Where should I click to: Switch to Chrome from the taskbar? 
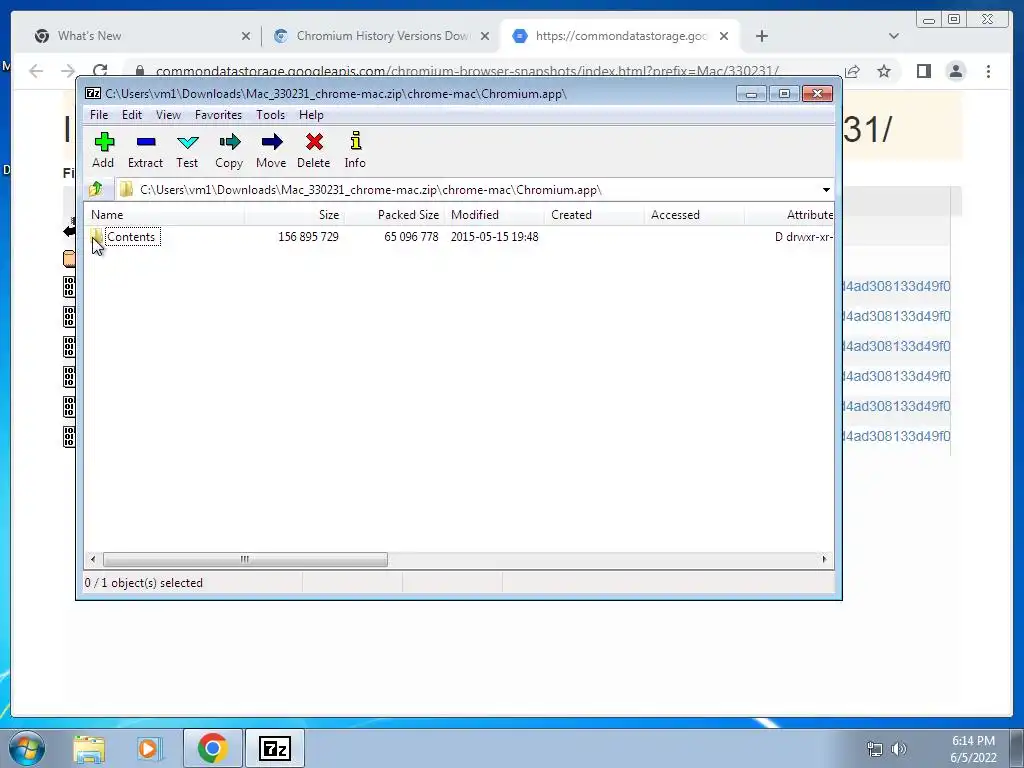tap(212, 748)
